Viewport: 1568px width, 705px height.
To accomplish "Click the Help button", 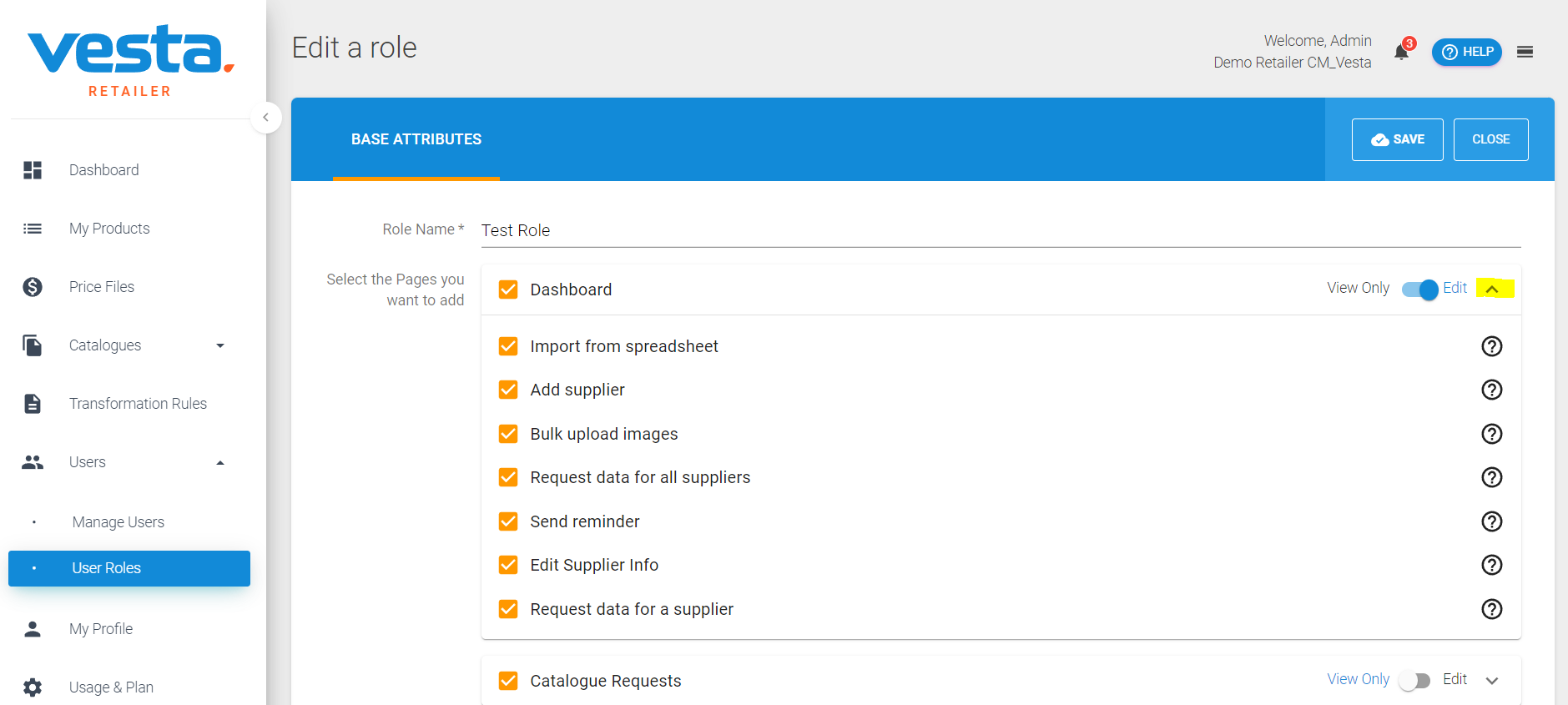I will pos(1467,52).
